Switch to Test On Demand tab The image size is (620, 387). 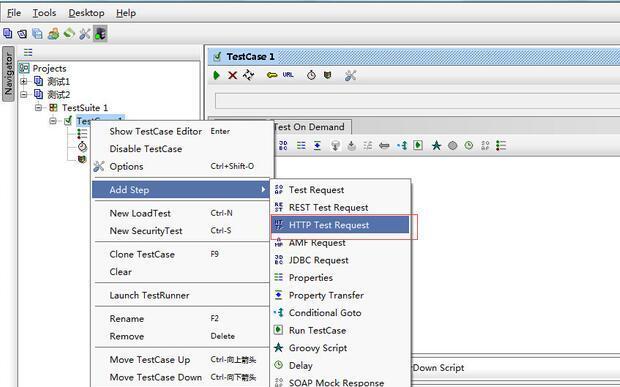(x=310, y=127)
